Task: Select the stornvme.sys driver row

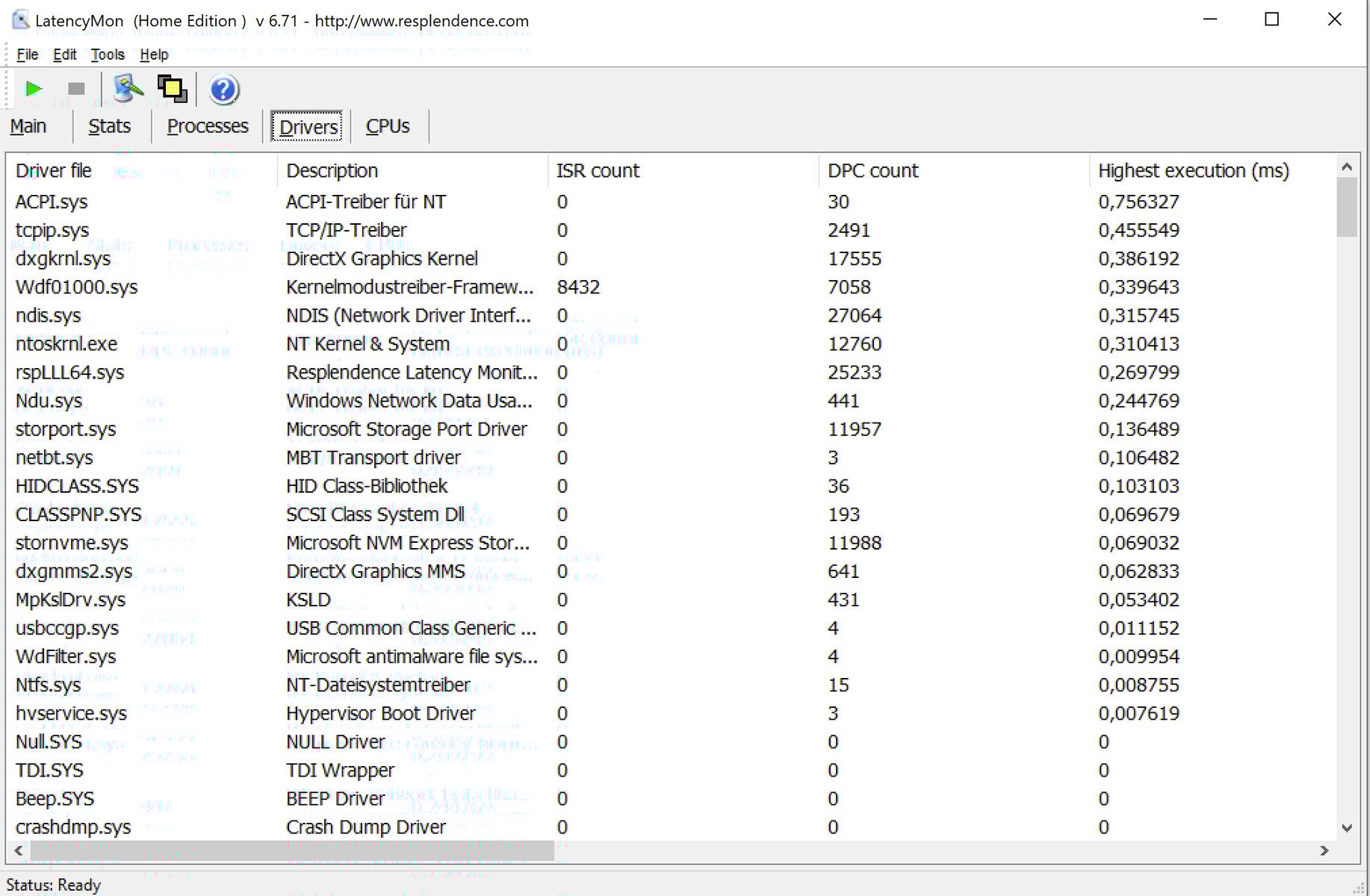Action: [672, 543]
